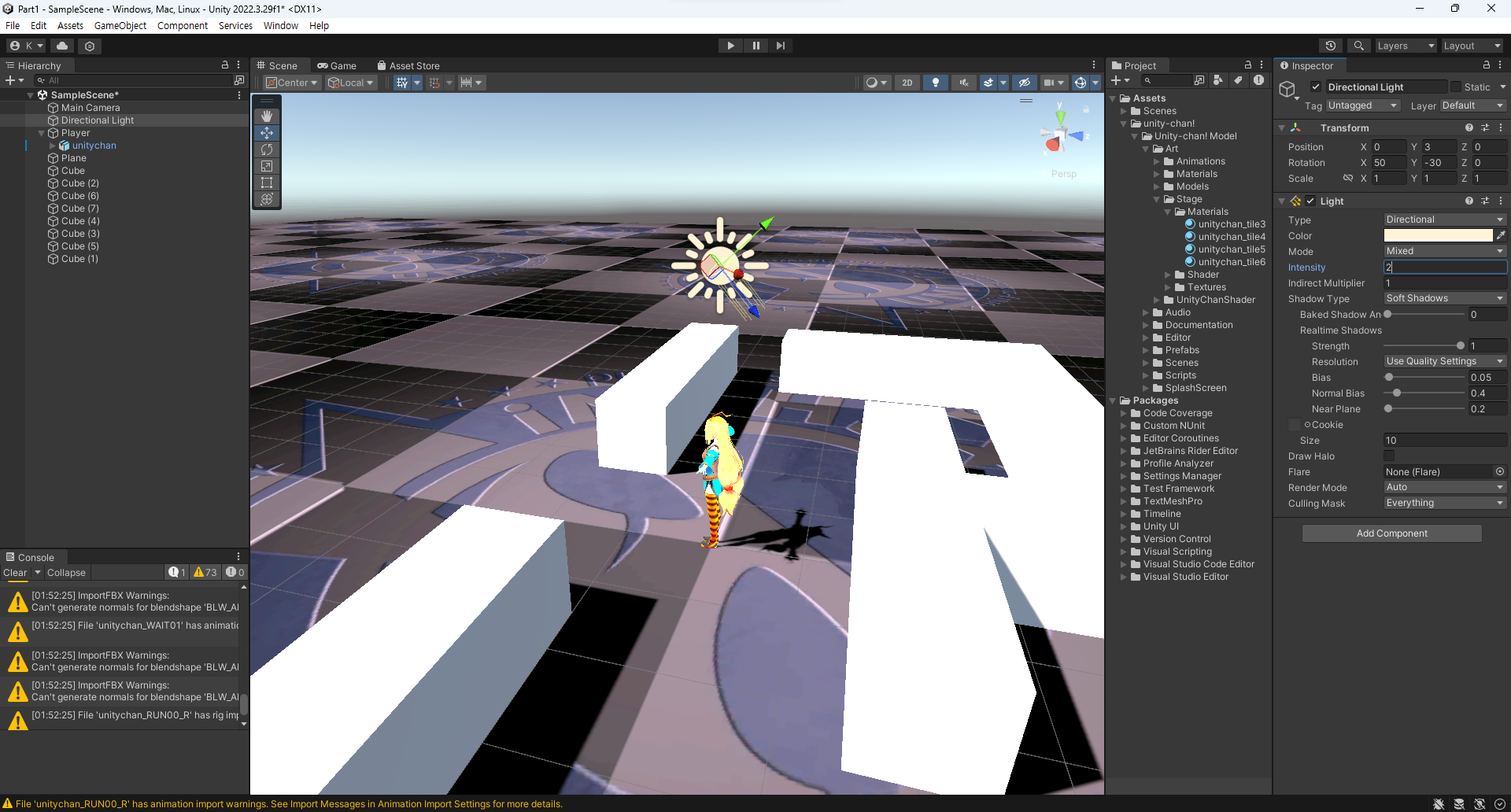Toggle Console Collapse button
This screenshot has width=1511, height=812.
[66, 573]
